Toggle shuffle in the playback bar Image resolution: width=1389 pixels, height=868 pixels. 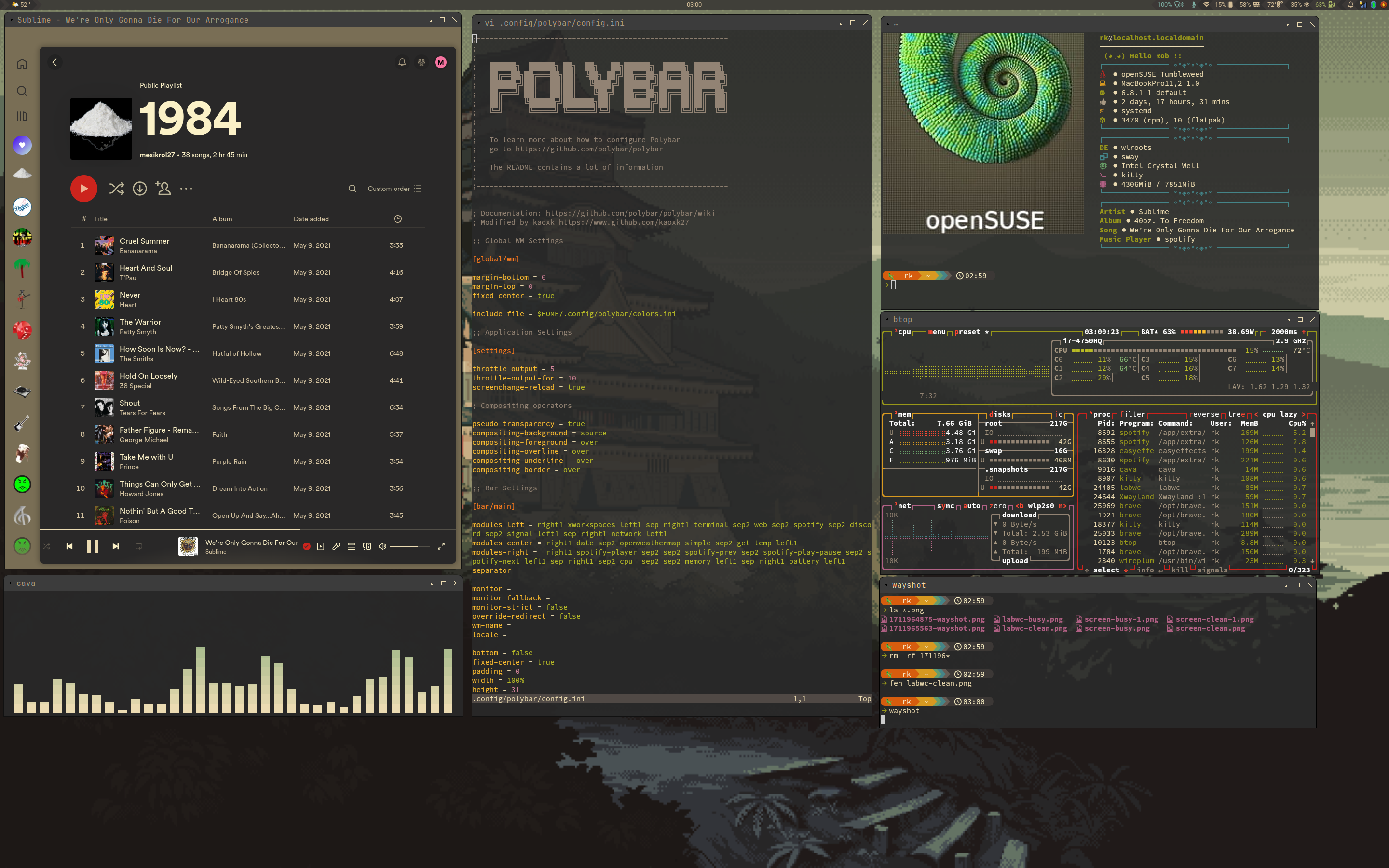click(x=47, y=546)
